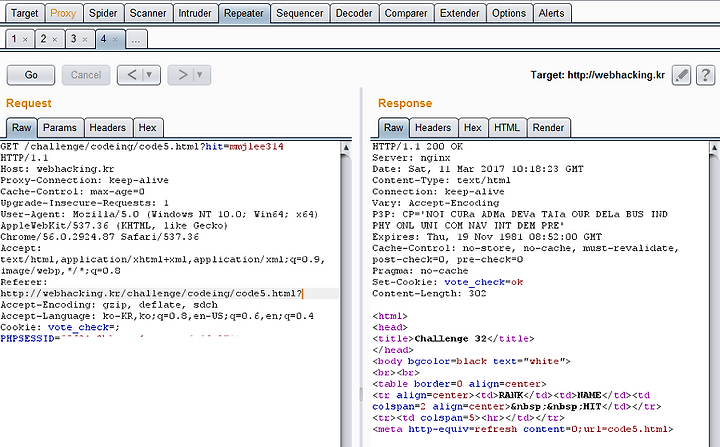Click the 'Server: nginx' response header
720x447 pixels.
(411, 158)
